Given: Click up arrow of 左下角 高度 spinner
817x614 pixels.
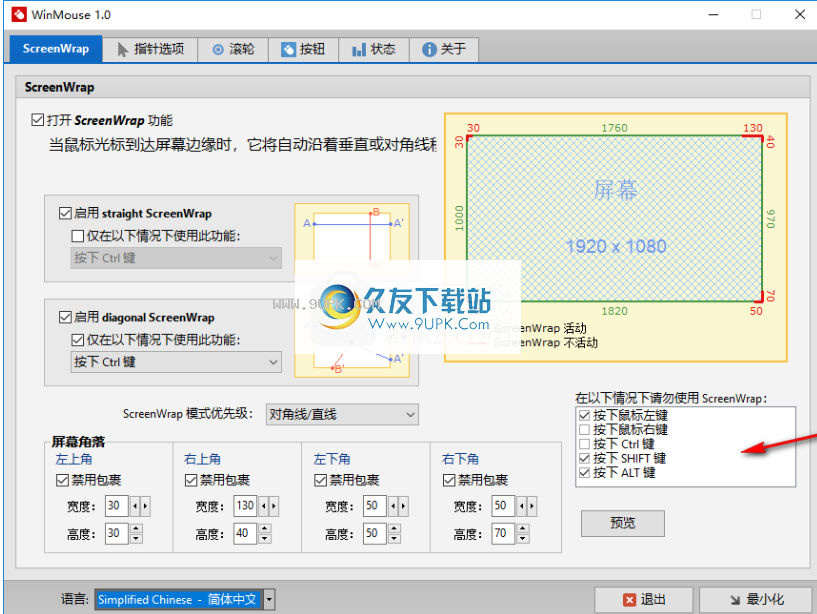Looking at the screenshot, I should (x=394, y=529).
